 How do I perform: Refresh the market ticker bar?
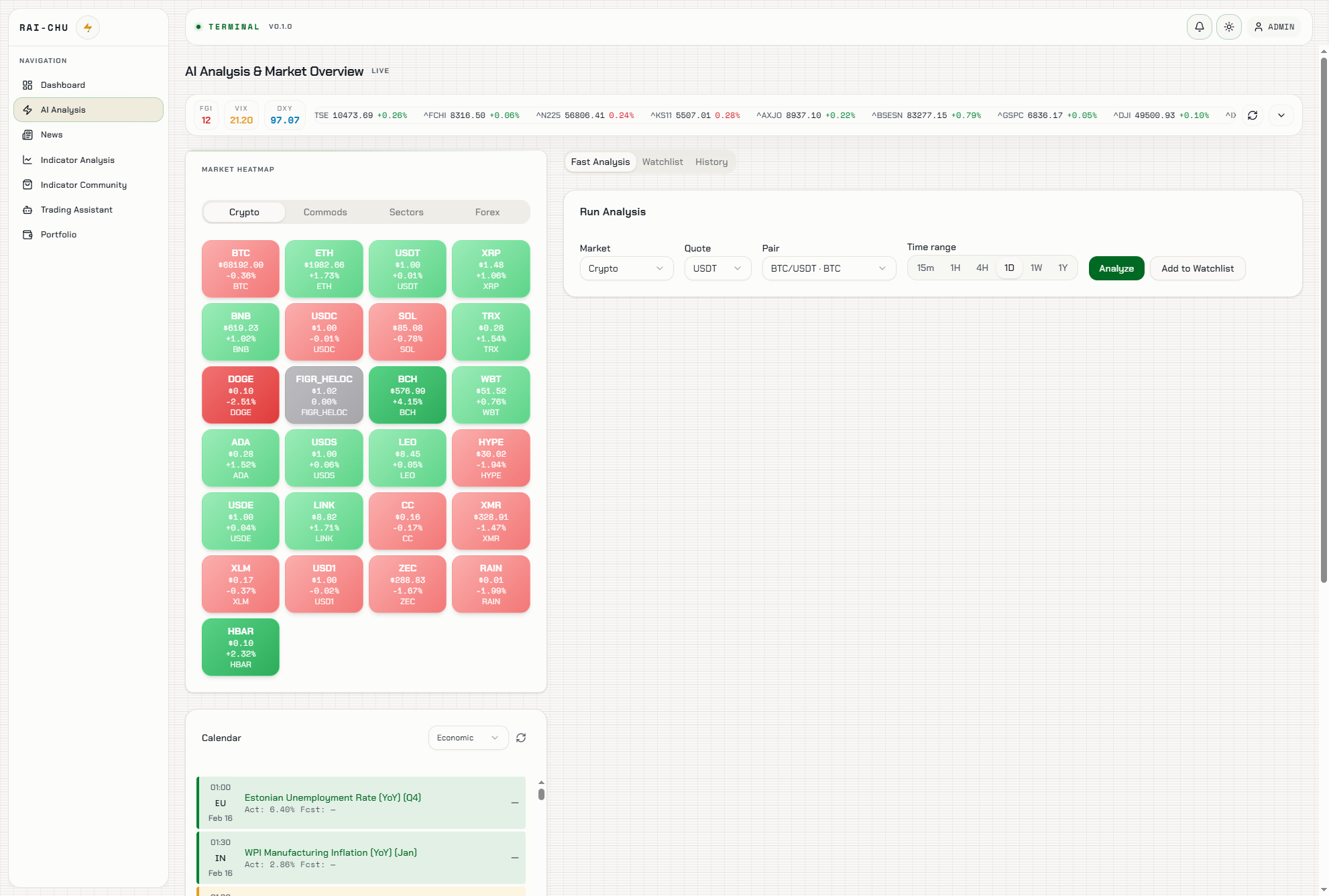tap(1252, 115)
